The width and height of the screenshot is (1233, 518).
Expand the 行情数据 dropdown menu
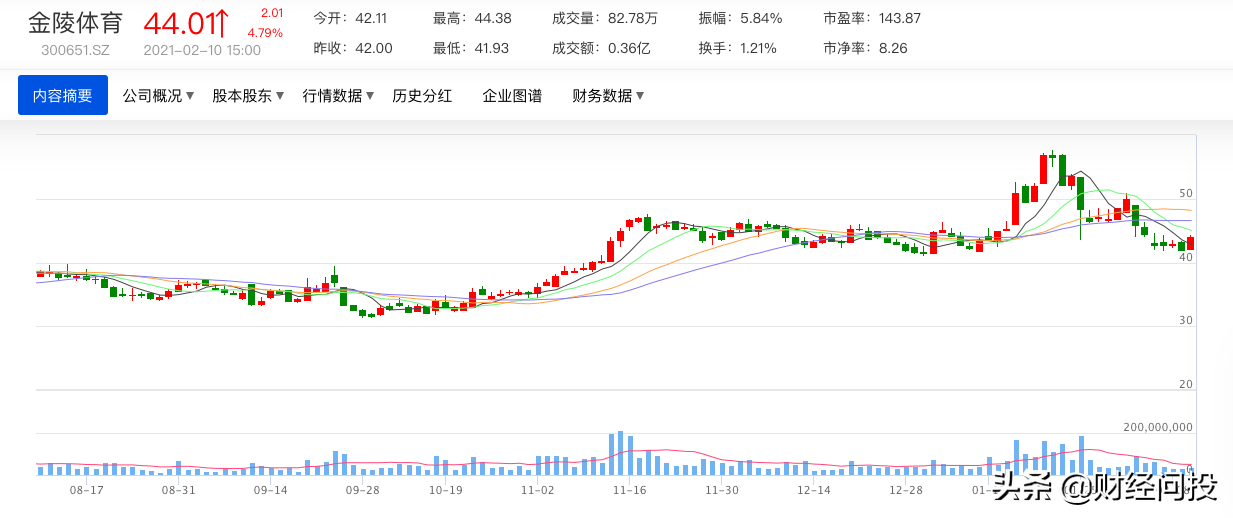point(338,96)
